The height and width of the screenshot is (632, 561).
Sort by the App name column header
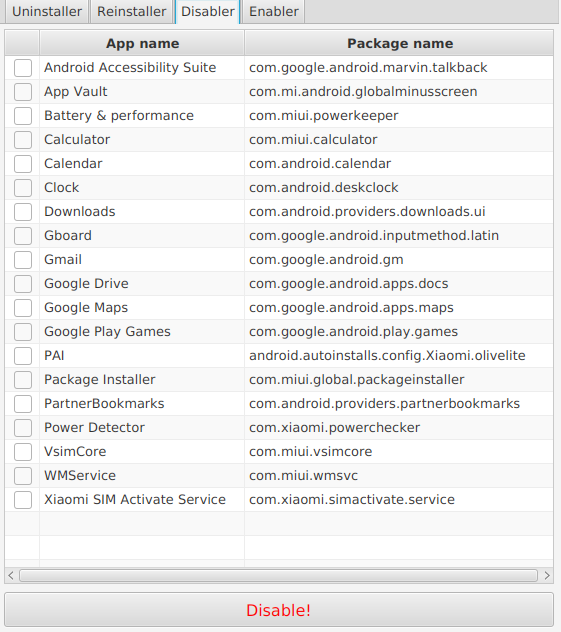[x=142, y=43]
